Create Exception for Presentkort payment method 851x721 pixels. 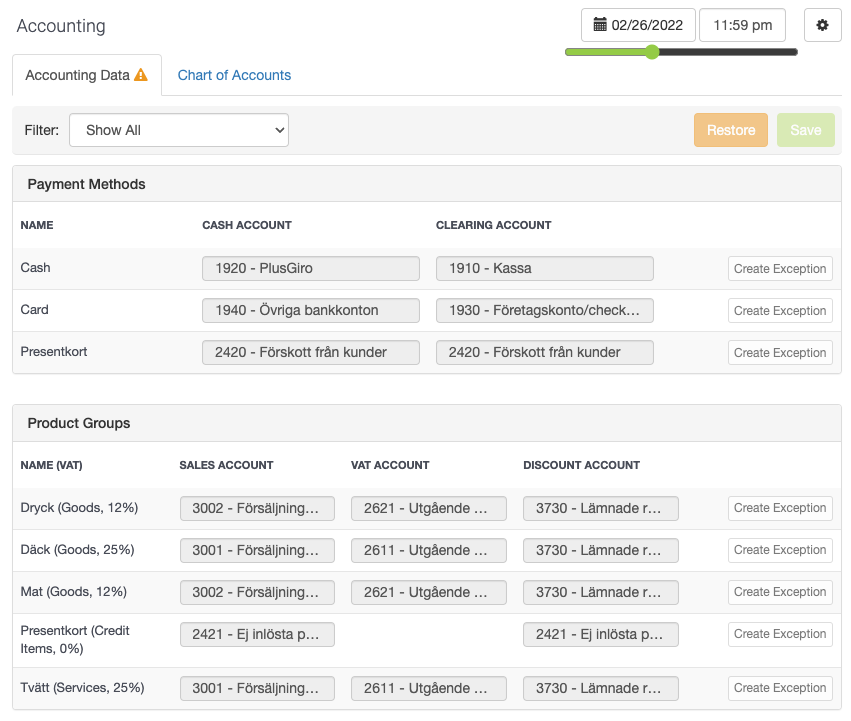(780, 353)
